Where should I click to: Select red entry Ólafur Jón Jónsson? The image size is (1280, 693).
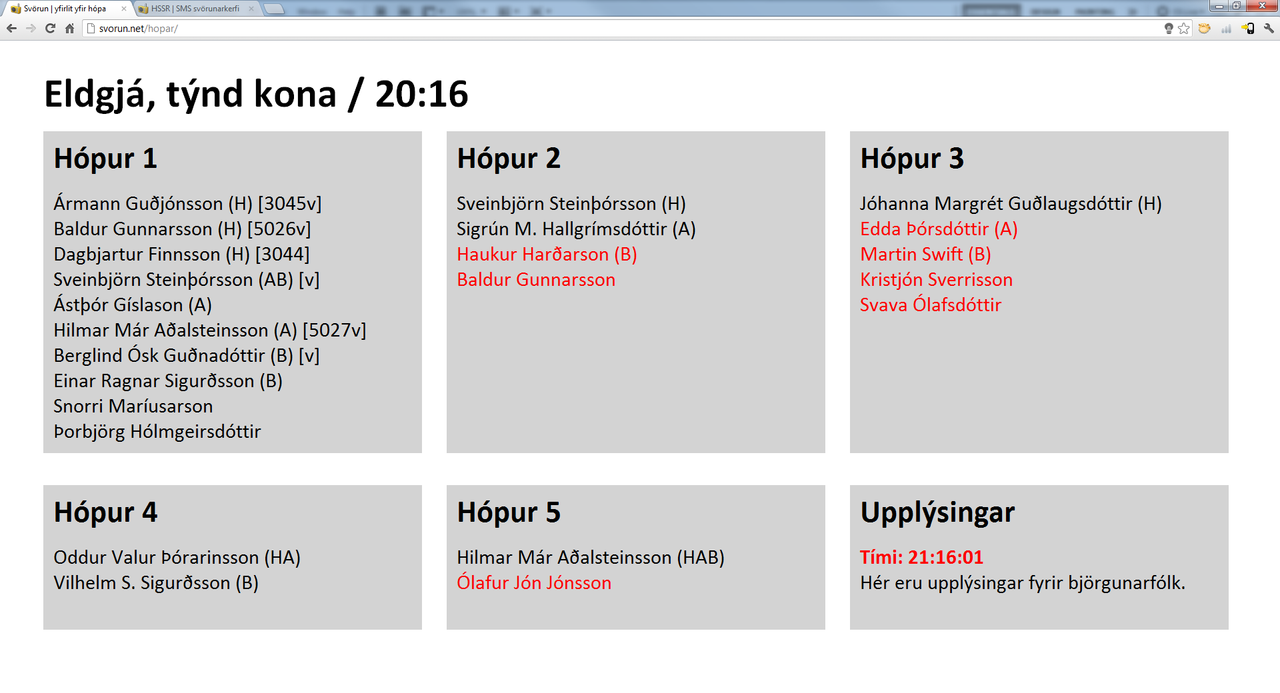534,583
